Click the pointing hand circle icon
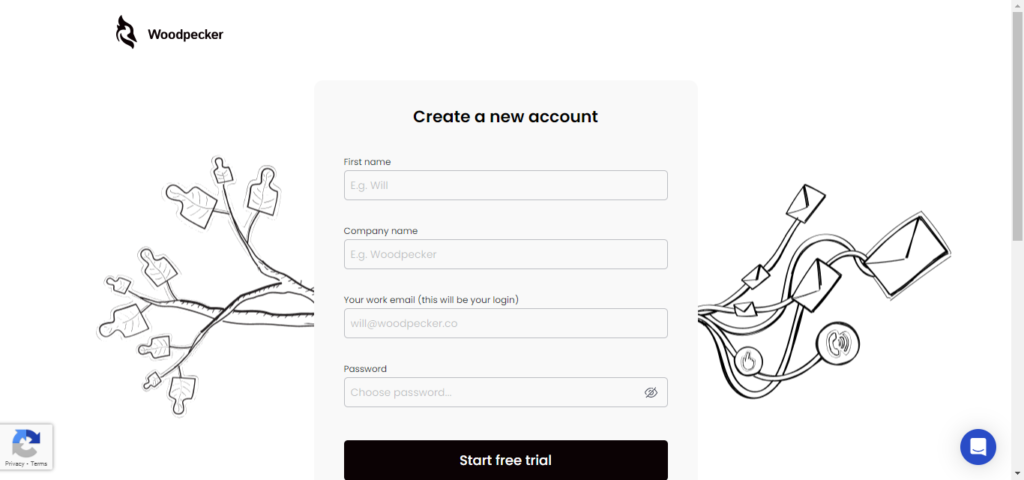1024x480 pixels. (749, 360)
